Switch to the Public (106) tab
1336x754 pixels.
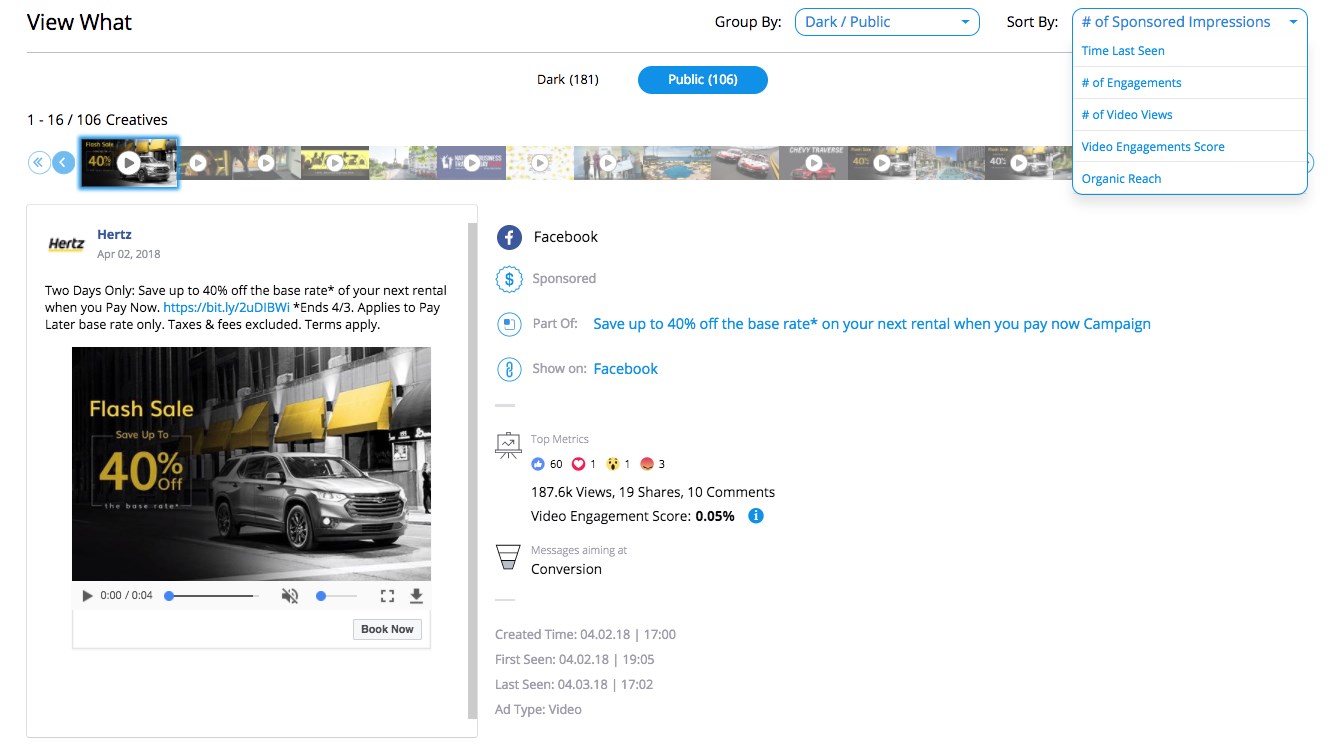pos(702,80)
